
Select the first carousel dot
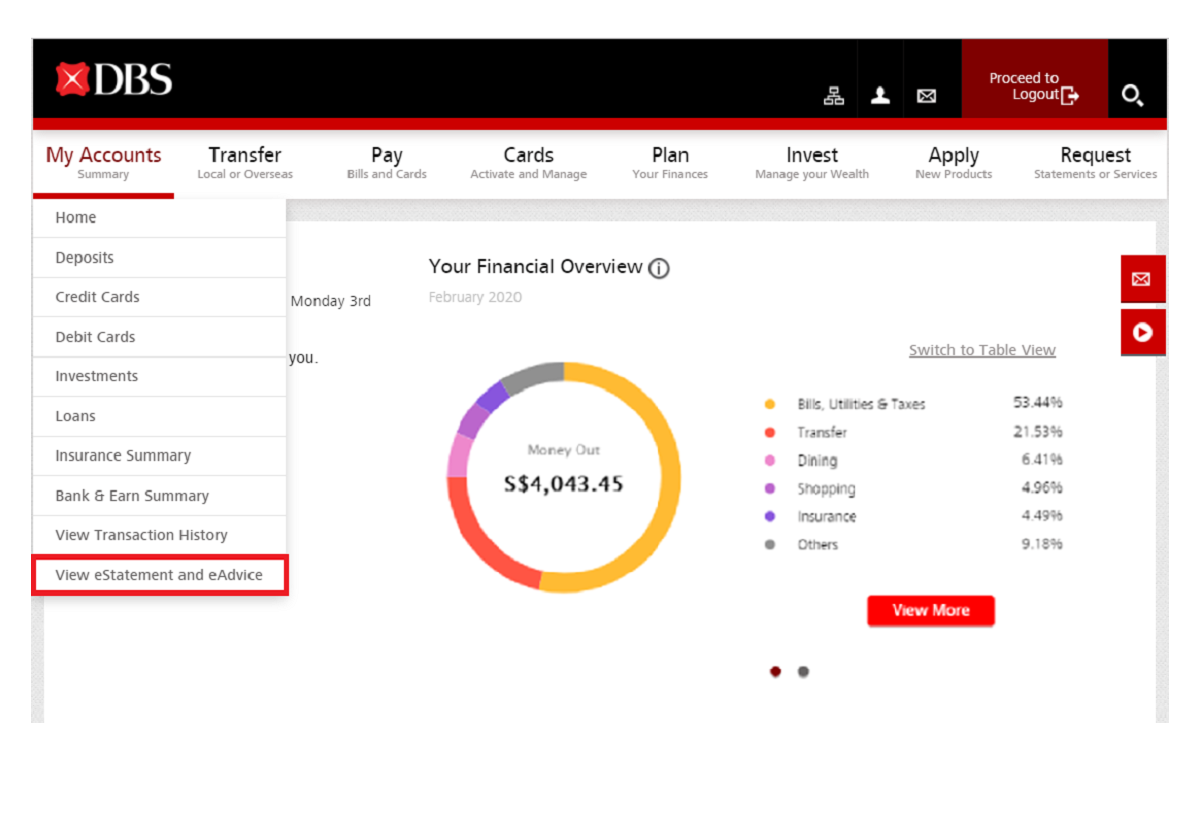pyautogui.click(x=775, y=671)
